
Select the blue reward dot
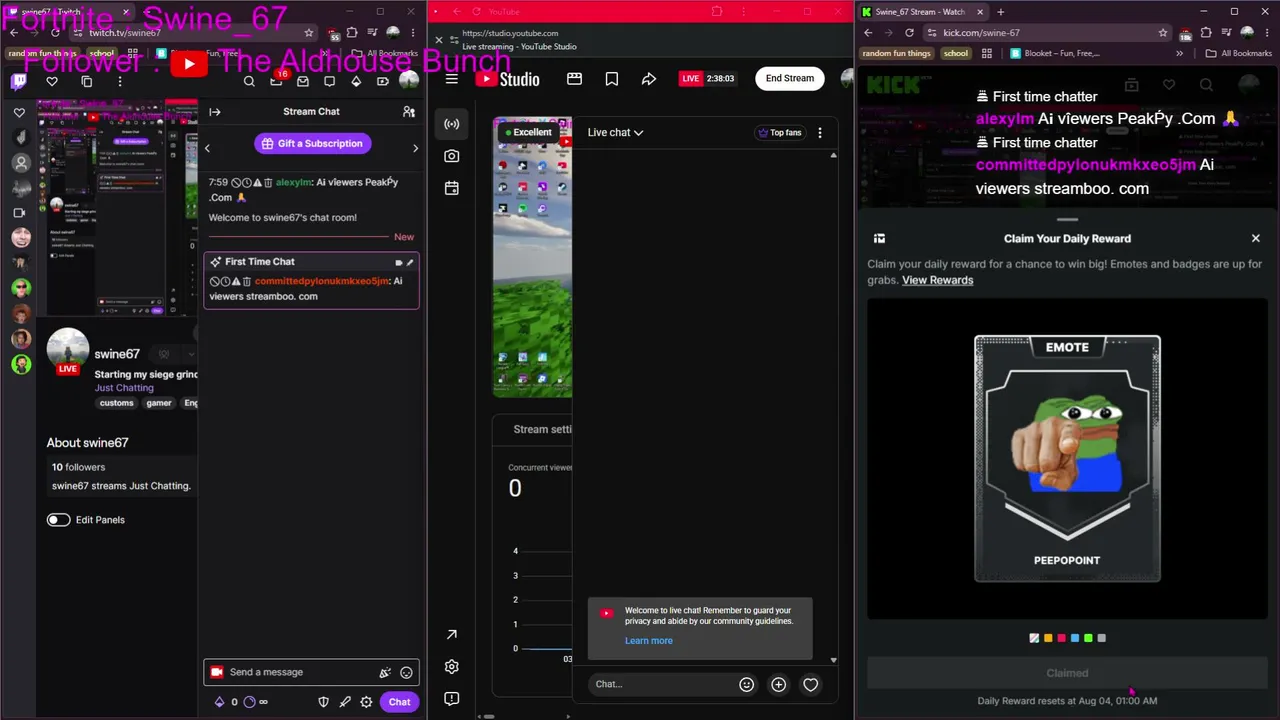[x=1075, y=638]
